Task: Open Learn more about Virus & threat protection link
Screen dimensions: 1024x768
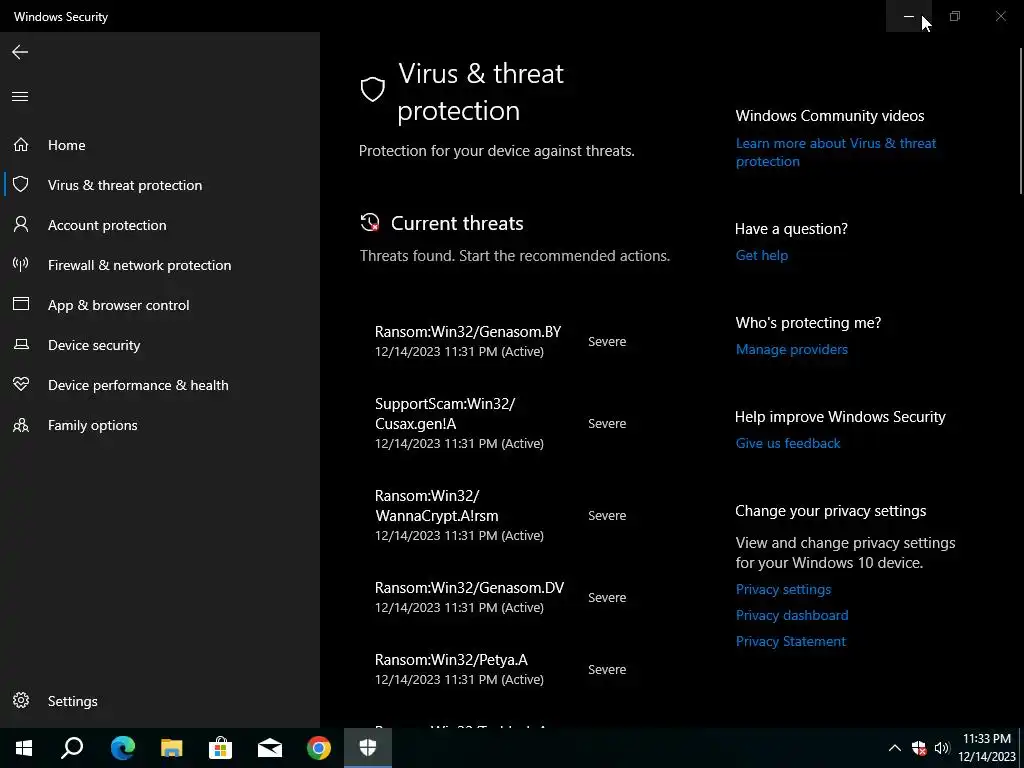Action: (x=835, y=152)
